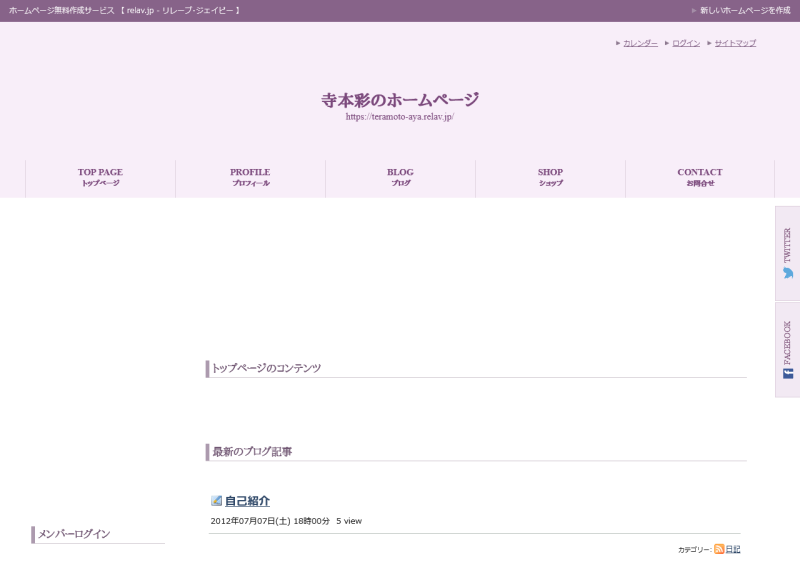Open the 自己紹介 blog post title
800x567 pixels.
click(x=247, y=501)
